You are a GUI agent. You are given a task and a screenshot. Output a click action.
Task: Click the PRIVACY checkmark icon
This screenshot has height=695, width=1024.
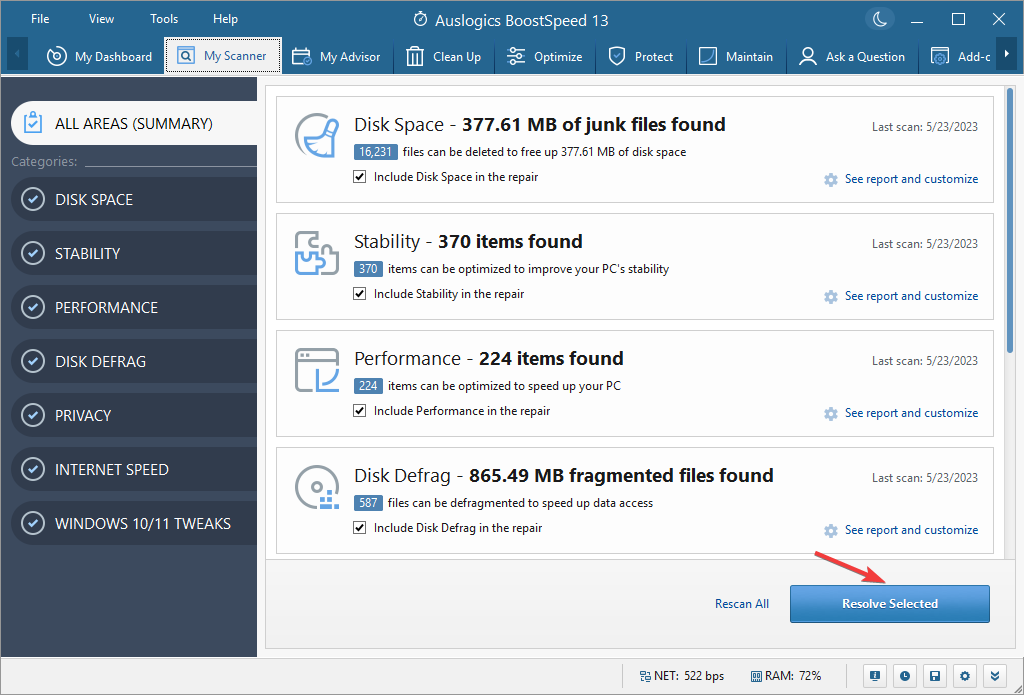tap(33, 415)
